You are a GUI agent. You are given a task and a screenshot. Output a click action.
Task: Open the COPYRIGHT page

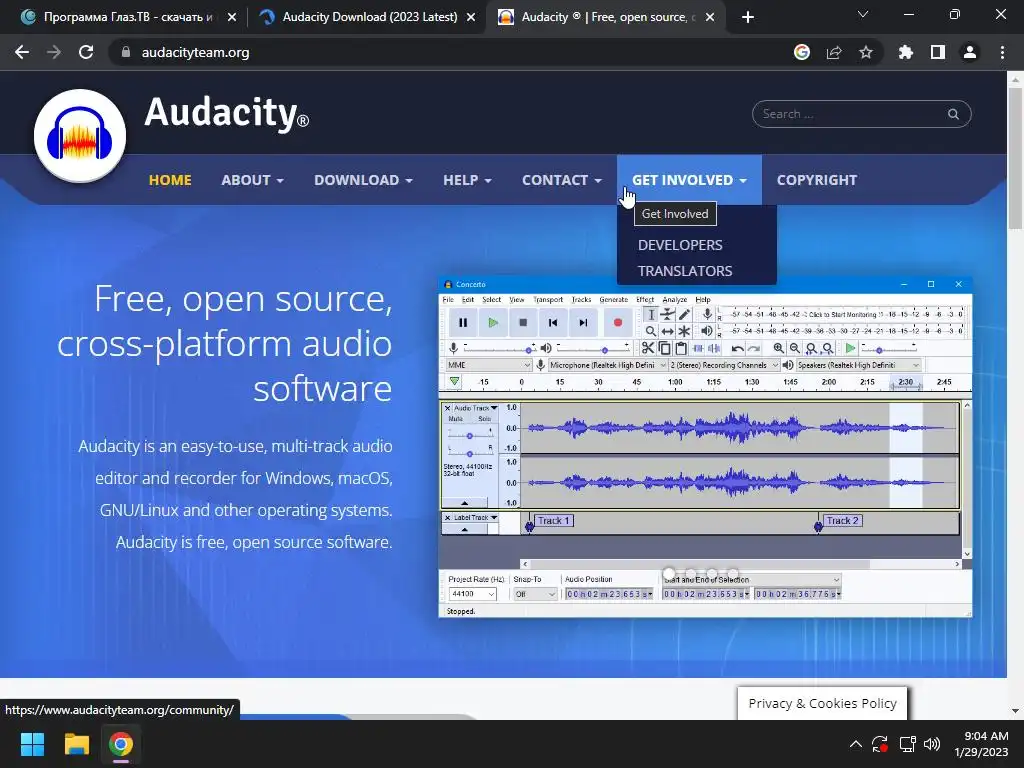click(816, 180)
